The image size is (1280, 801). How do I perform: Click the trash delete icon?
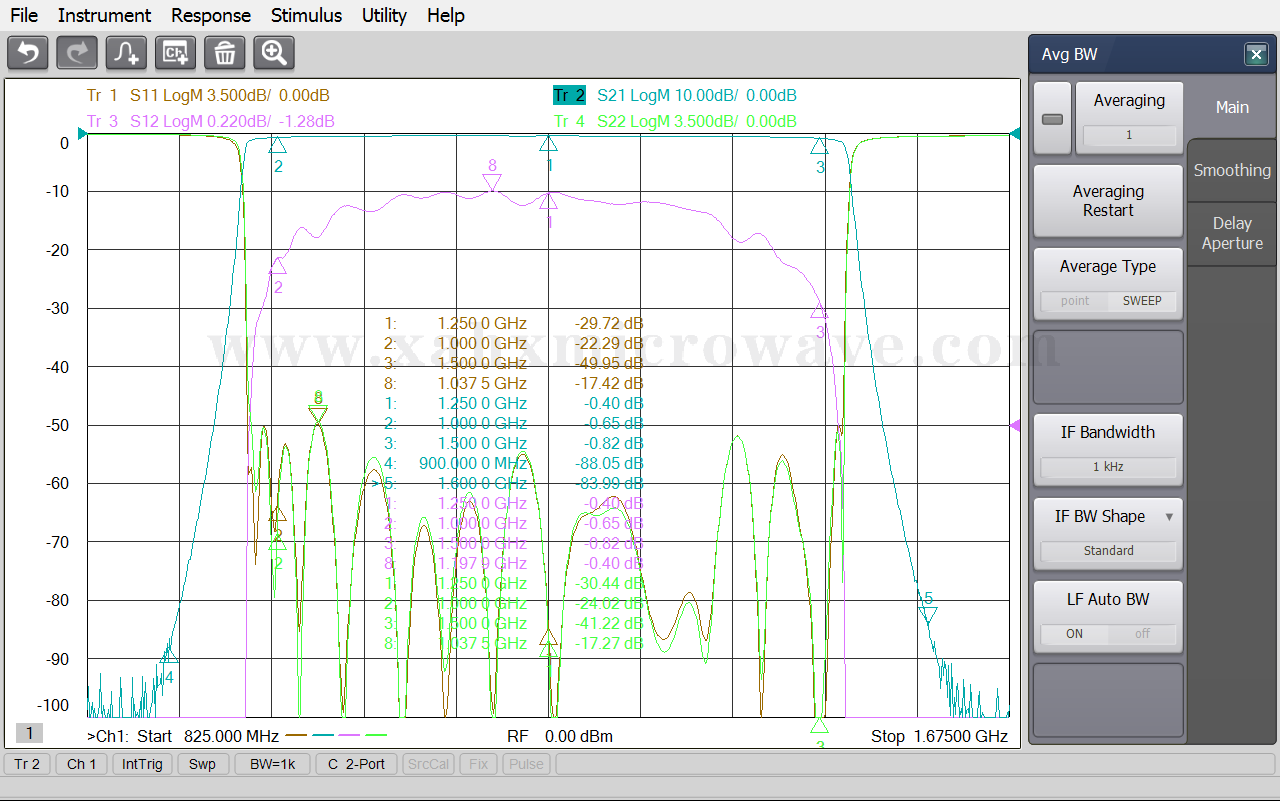pyautogui.click(x=224, y=53)
